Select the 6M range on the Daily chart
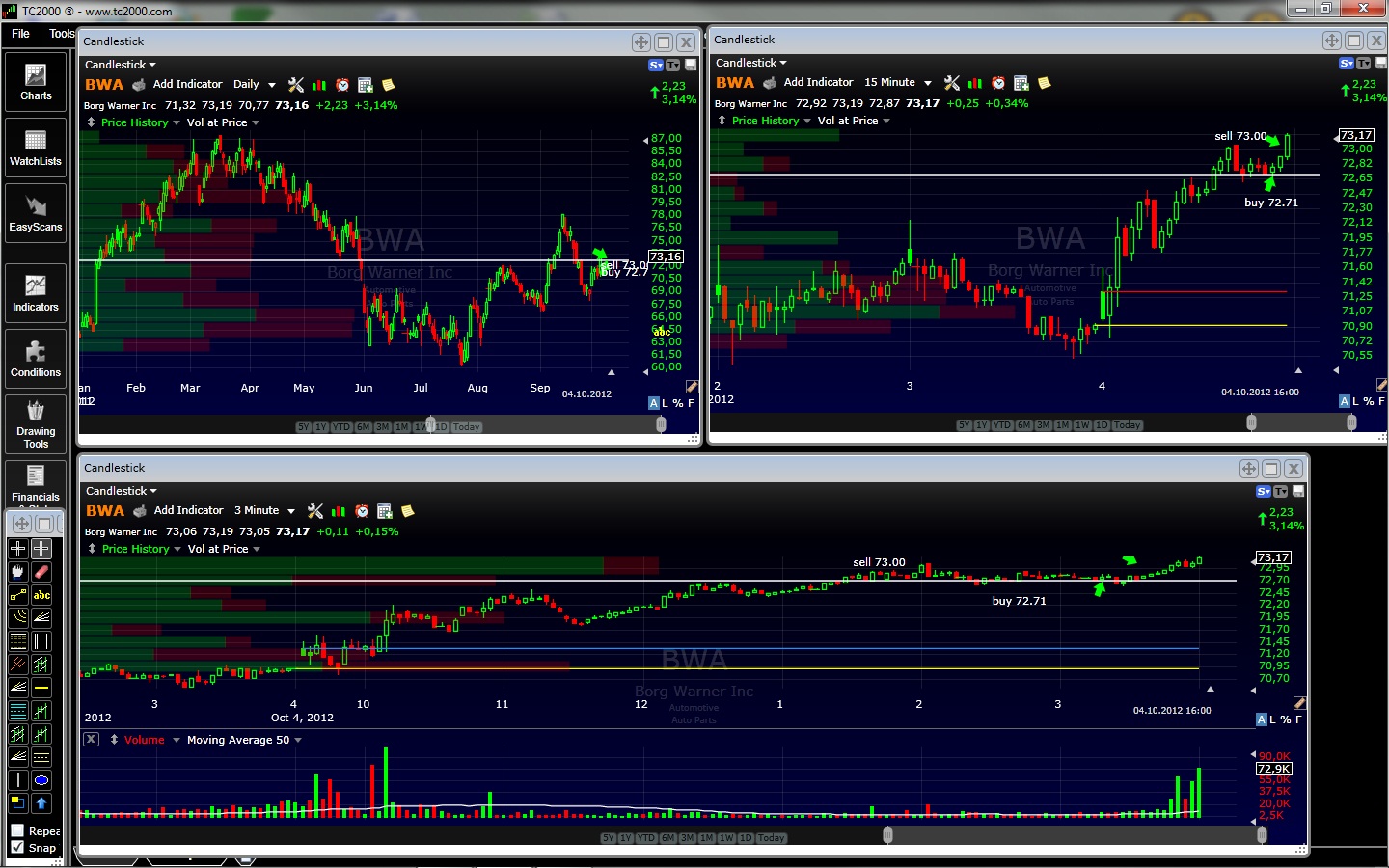 (363, 427)
